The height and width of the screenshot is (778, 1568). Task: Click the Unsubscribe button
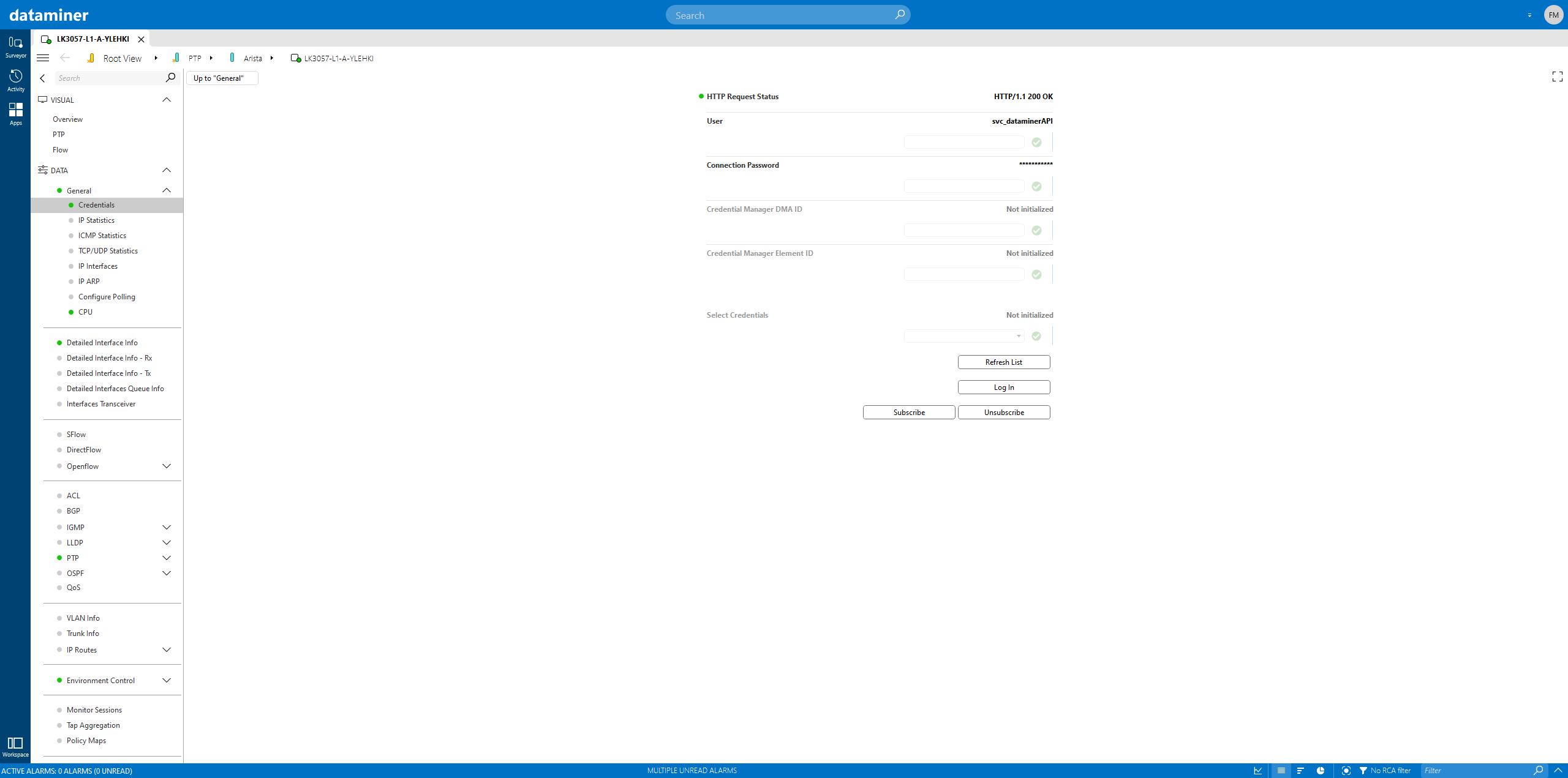tap(1004, 413)
